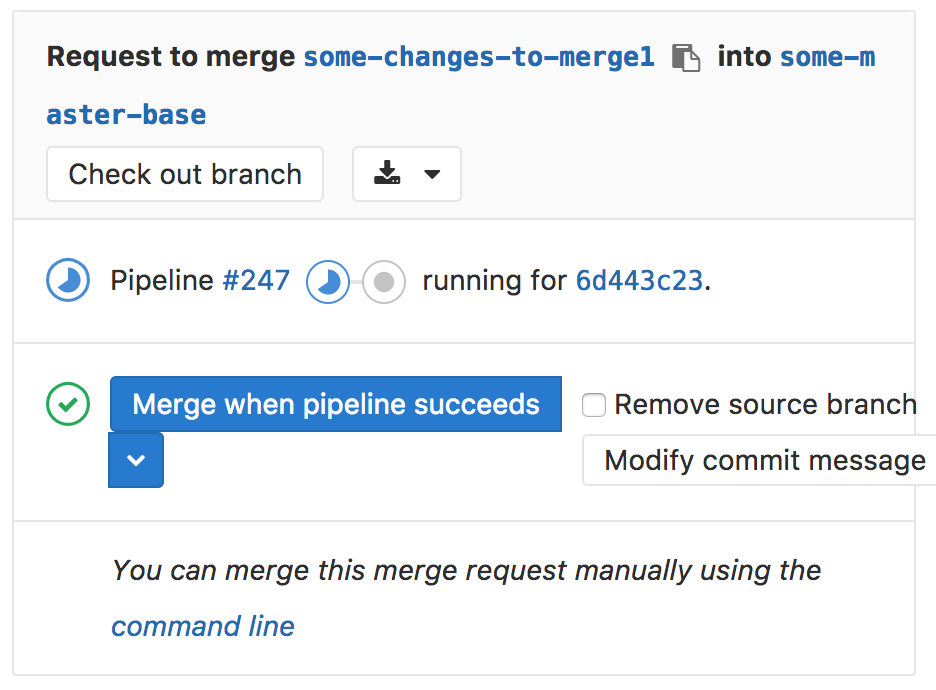936x690 pixels.
Task: Click the running pipeline status icon before Pipeline
Action: [69, 281]
